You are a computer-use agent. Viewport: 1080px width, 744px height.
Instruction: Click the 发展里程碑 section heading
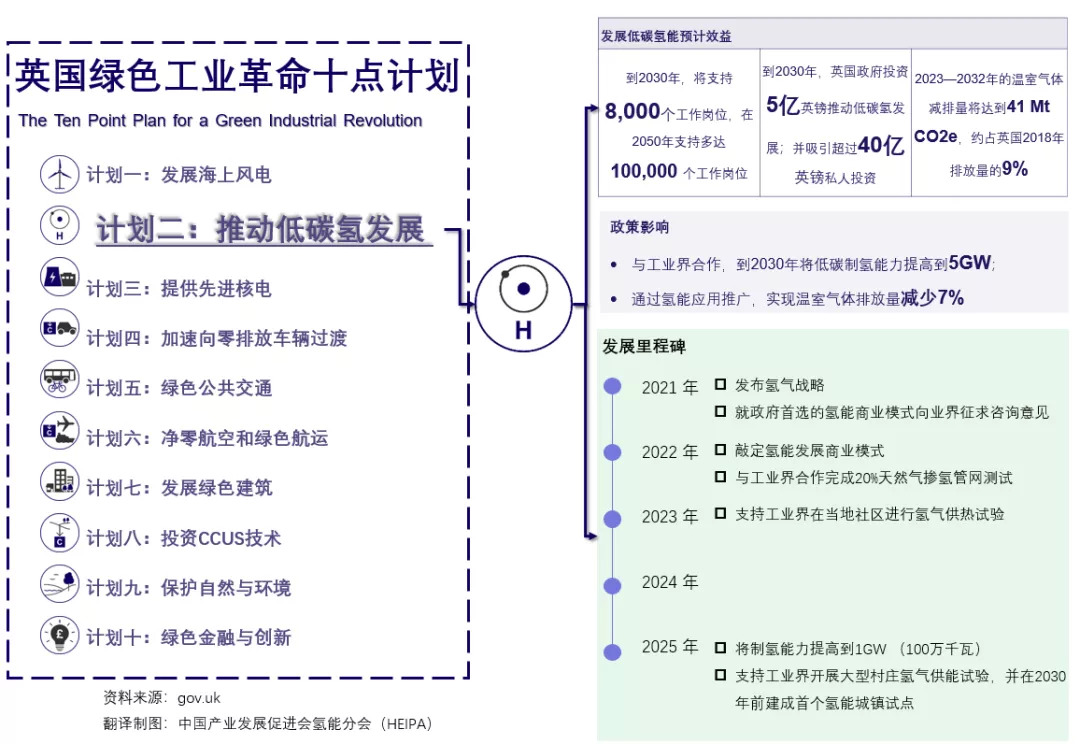point(644,347)
